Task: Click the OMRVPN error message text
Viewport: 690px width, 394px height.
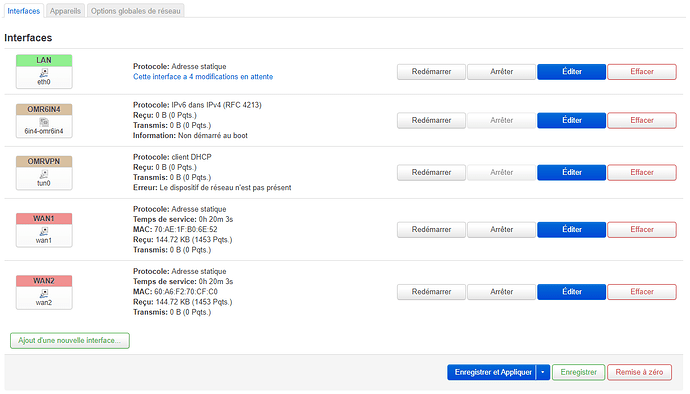Action: (x=225, y=188)
